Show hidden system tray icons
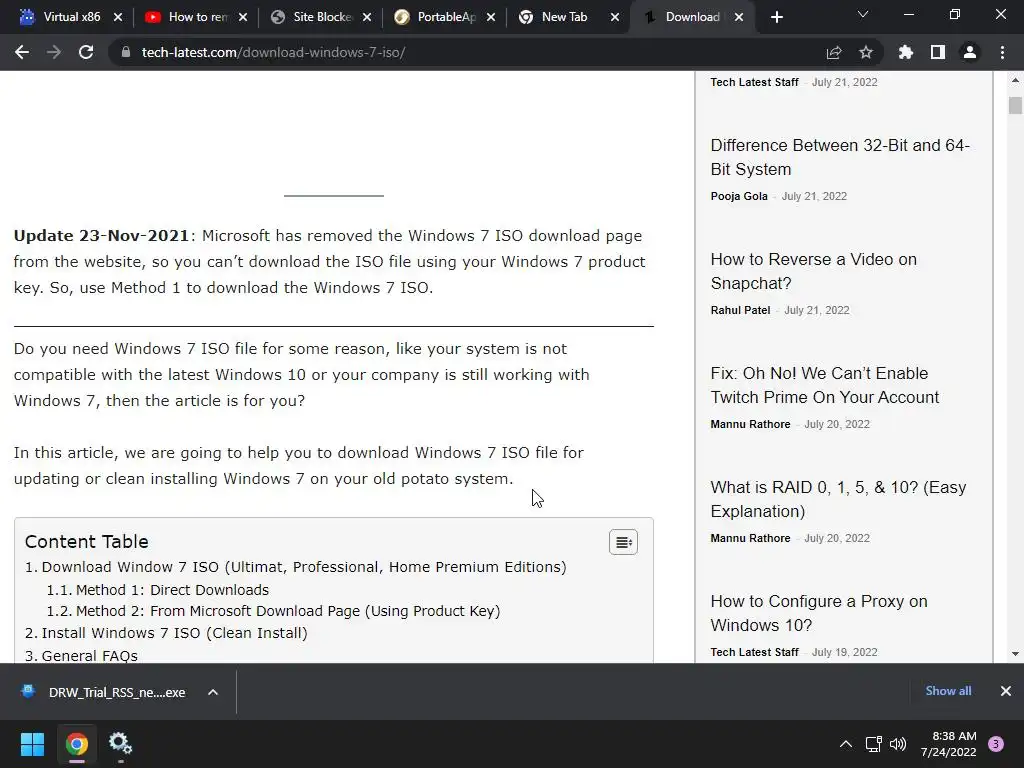Screen dimensions: 1024x768 click(x=846, y=744)
